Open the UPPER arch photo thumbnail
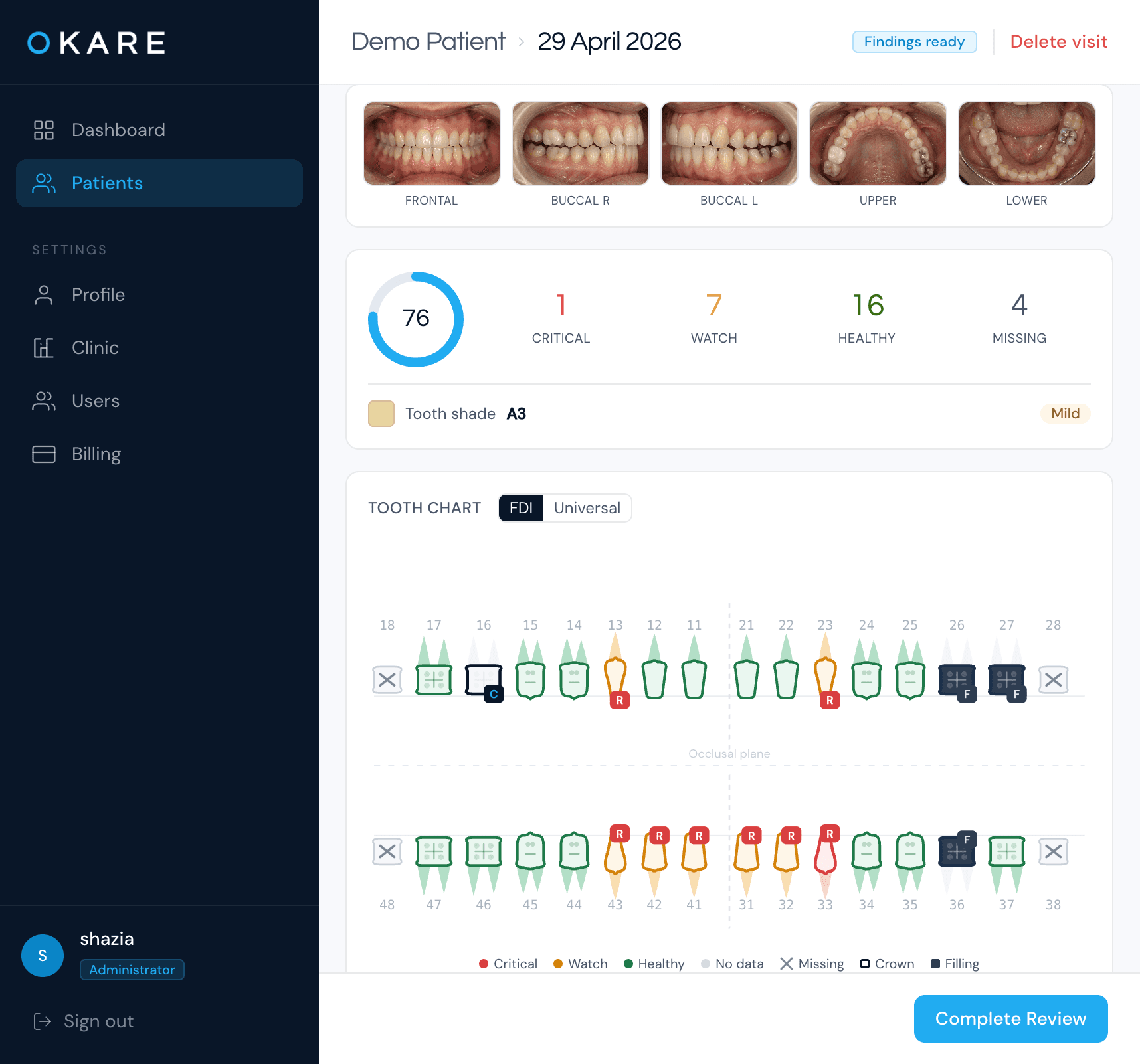 [x=878, y=143]
